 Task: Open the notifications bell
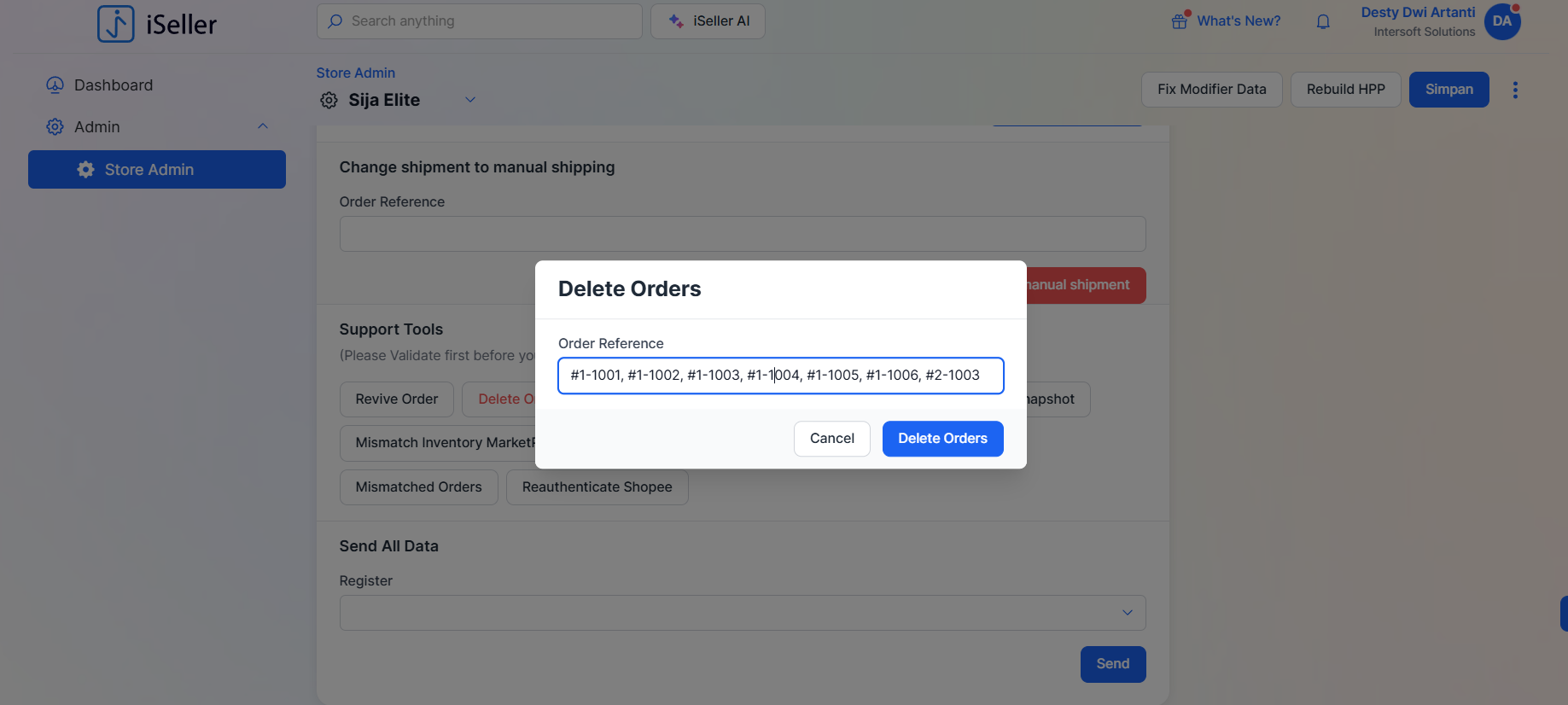click(x=1323, y=21)
